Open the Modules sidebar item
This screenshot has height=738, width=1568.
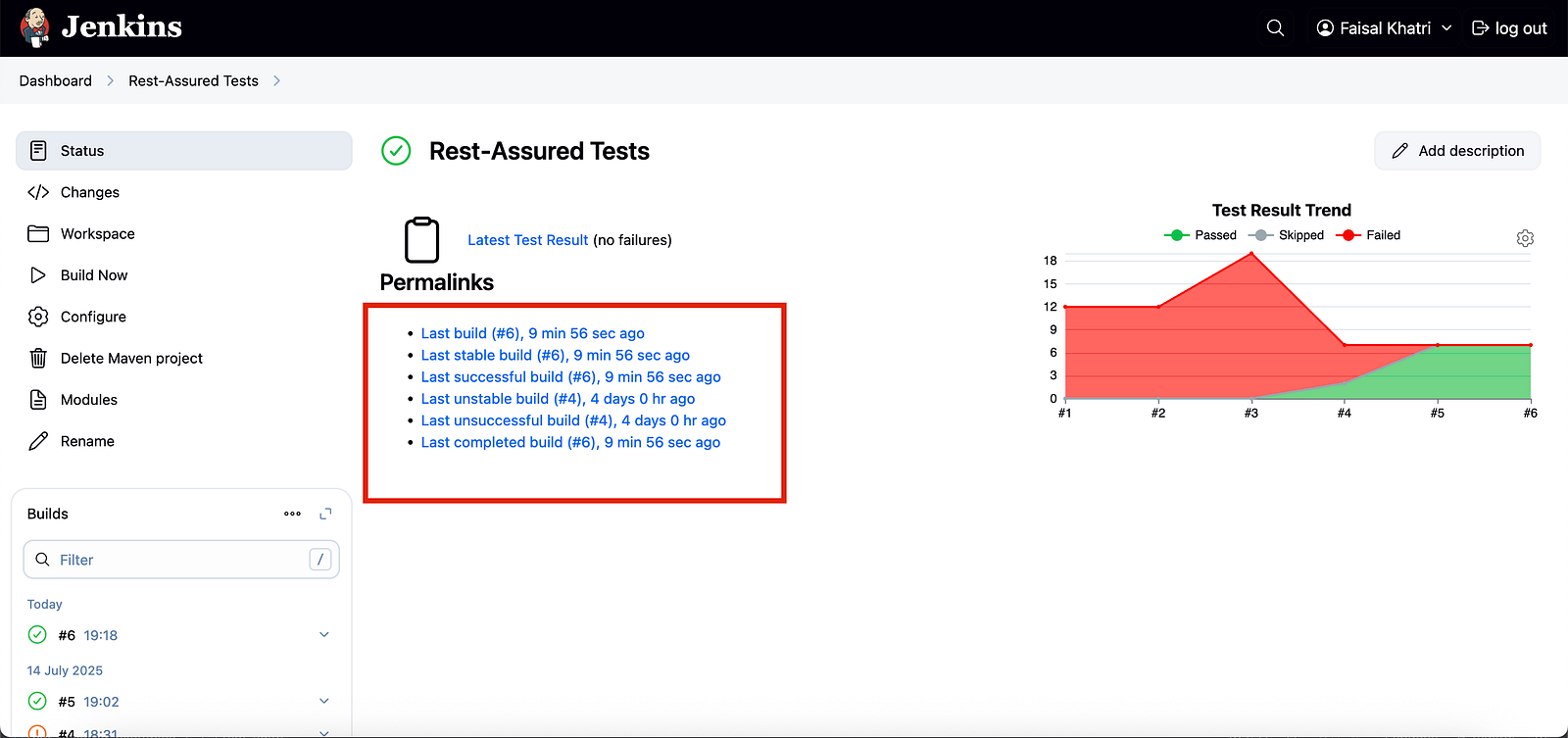coord(184,400)
